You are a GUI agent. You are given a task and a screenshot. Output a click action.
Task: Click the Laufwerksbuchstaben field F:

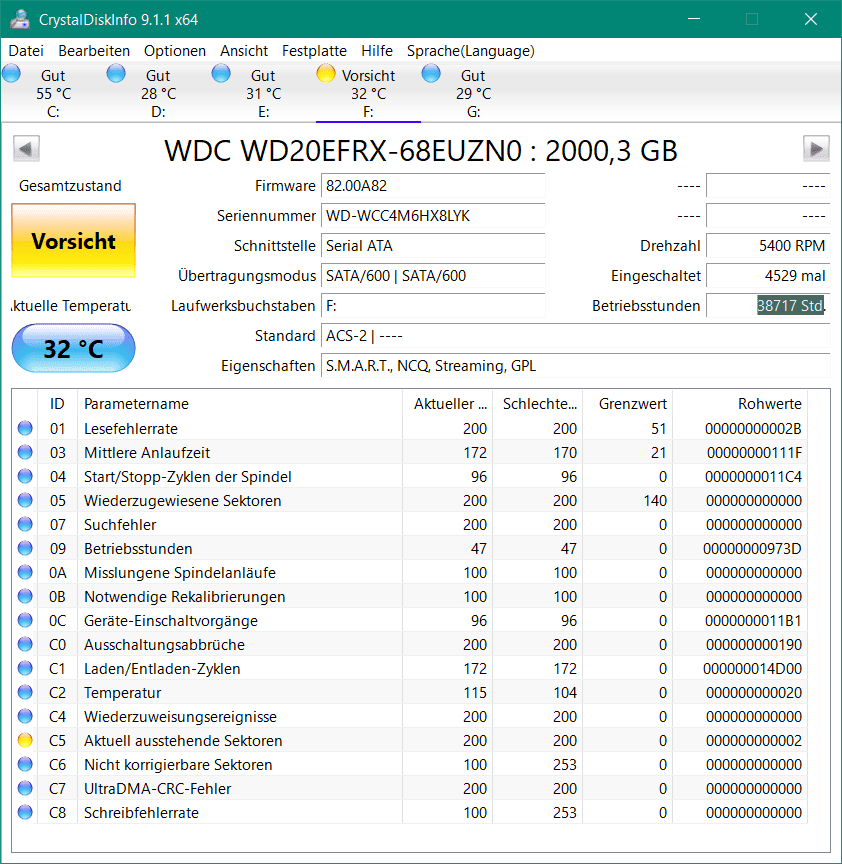pos(433,305)
